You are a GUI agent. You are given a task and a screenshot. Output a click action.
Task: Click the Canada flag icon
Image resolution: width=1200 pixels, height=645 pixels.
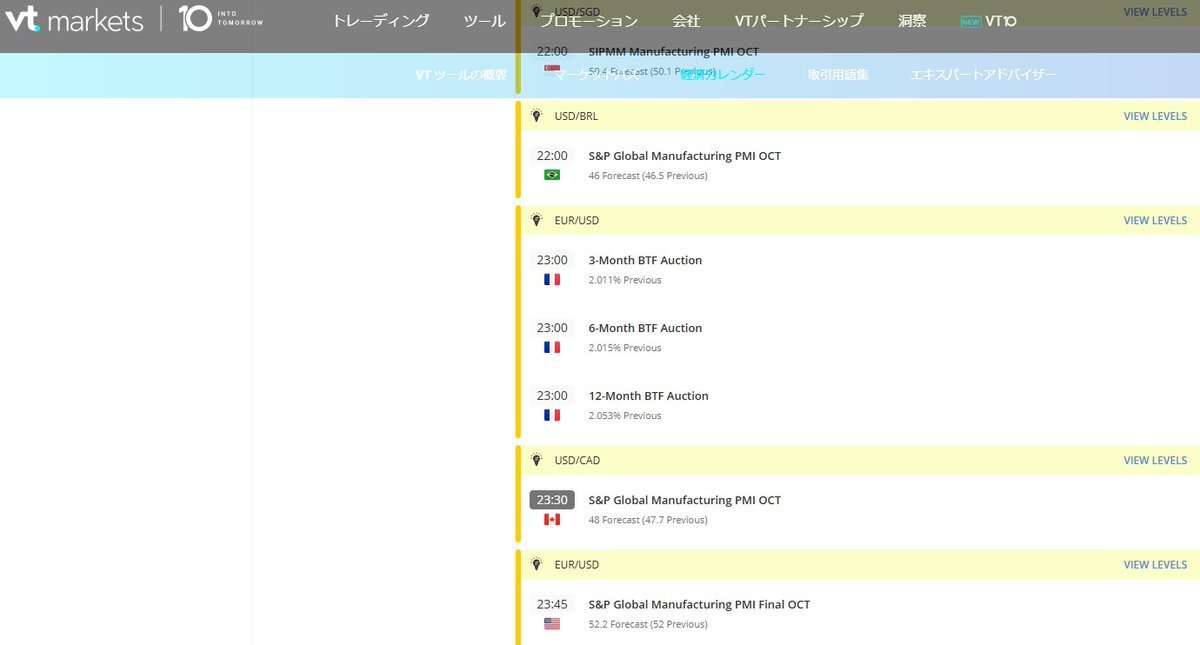tap(552, 519)
